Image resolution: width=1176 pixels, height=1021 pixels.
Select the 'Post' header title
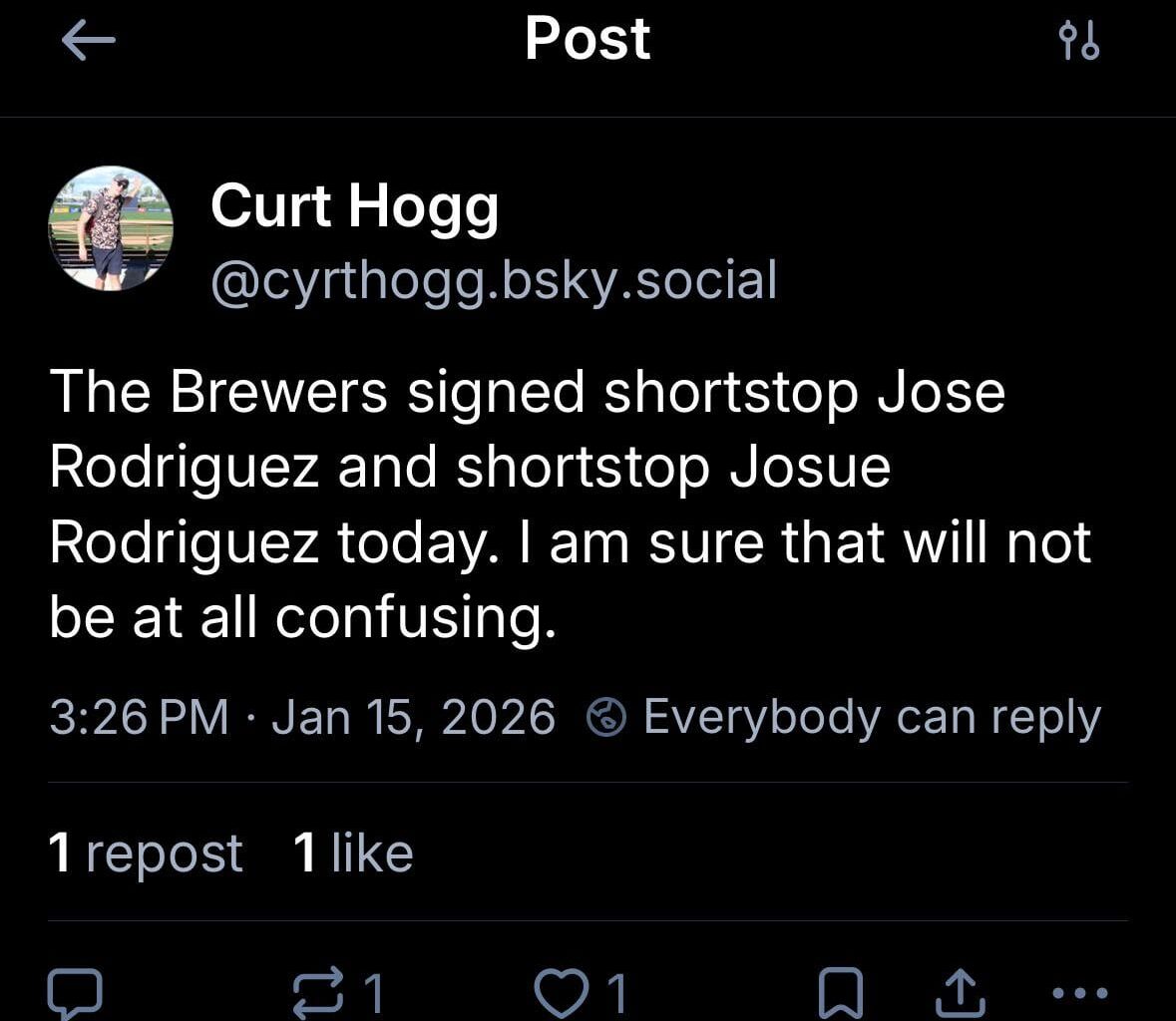pos(587,38)
